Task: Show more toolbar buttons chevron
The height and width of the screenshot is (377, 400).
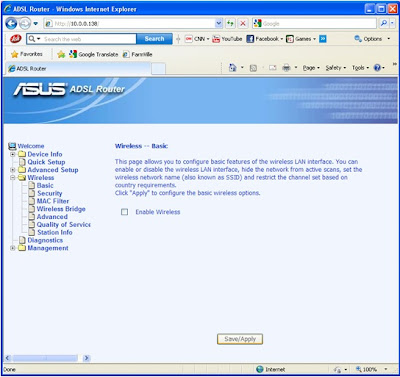Action: tap(323, 39)
